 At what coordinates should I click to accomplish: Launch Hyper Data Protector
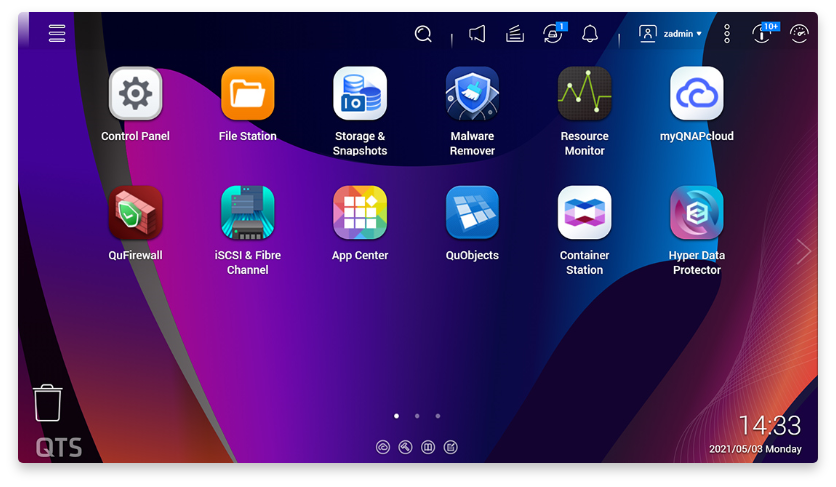(697, 213)
